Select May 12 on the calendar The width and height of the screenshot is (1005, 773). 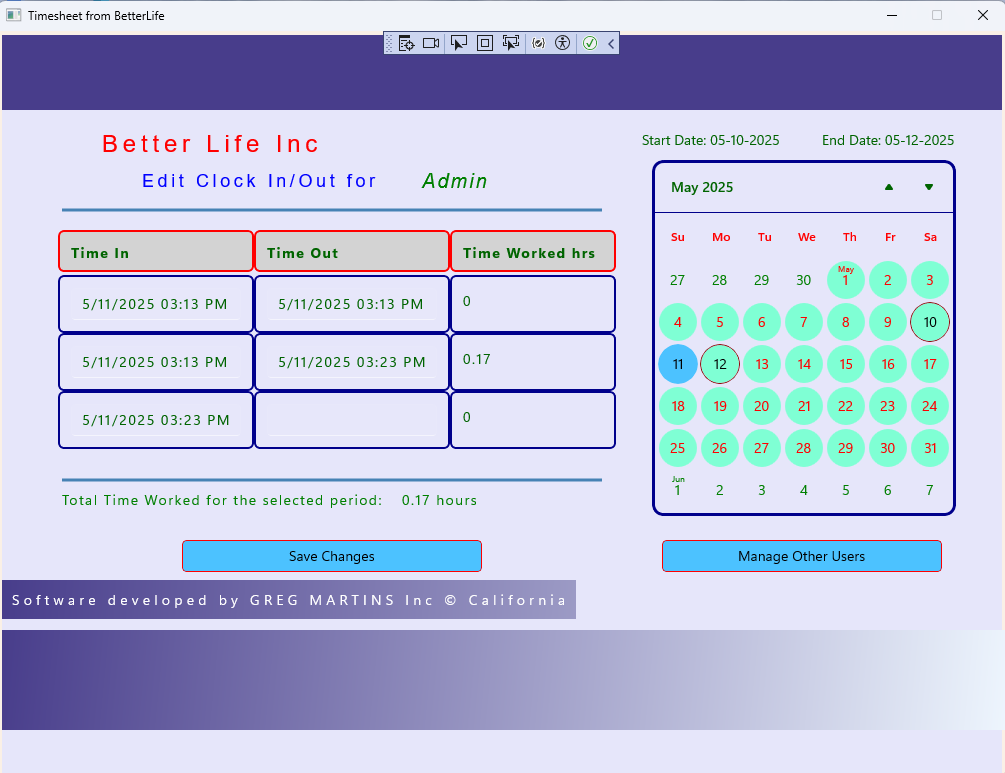click(720, 364)
